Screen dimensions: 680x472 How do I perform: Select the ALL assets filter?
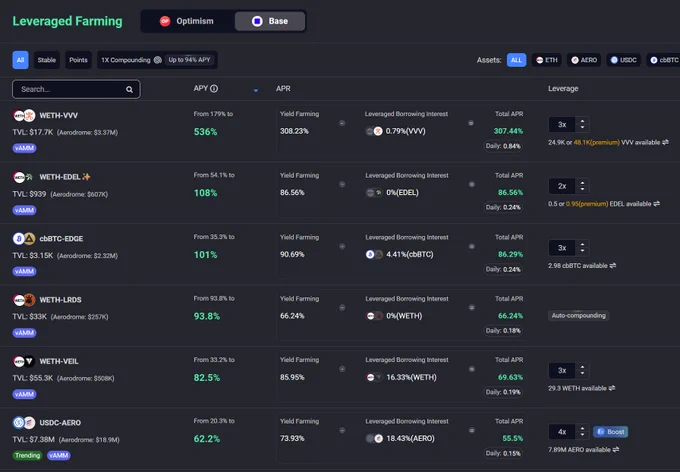coord(517,60)
